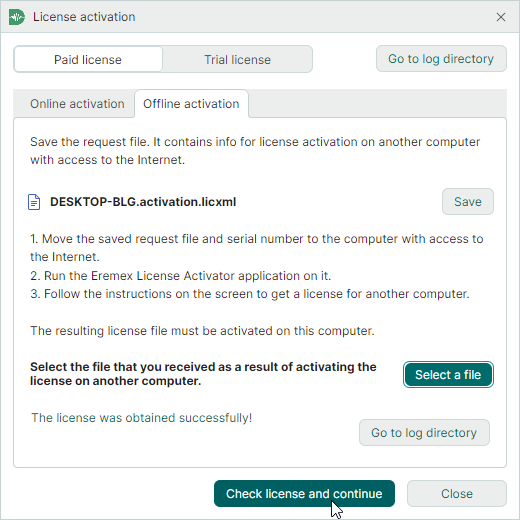This screenshot has height=520, width=520.
Task: Open the Online activation tab
Action: coord(77,104)
